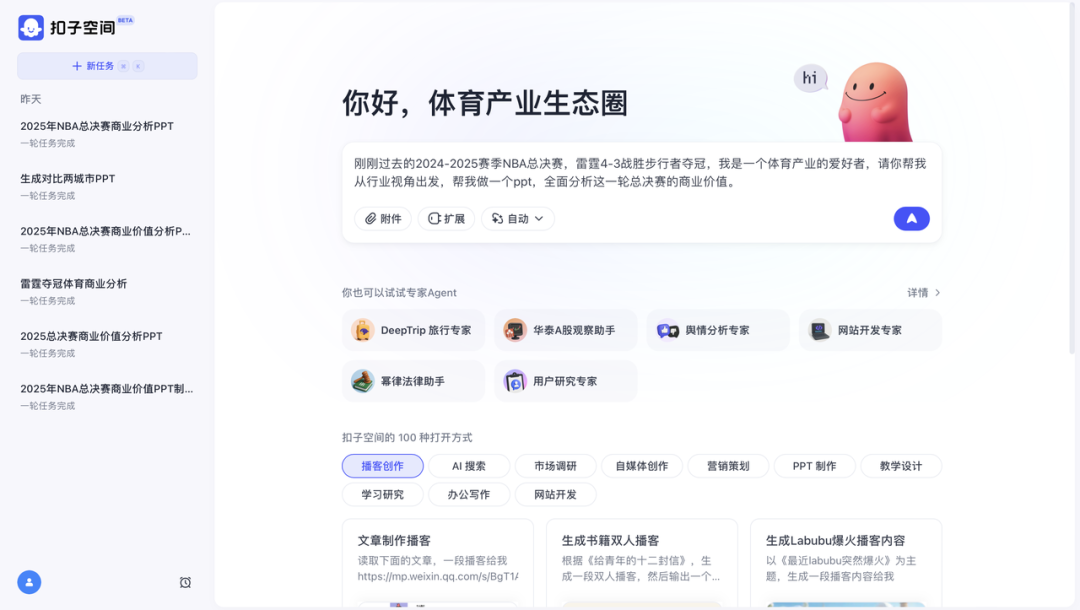Choose the 舆情分析专家 agent

pyautogui.click(x=718, y=330)
